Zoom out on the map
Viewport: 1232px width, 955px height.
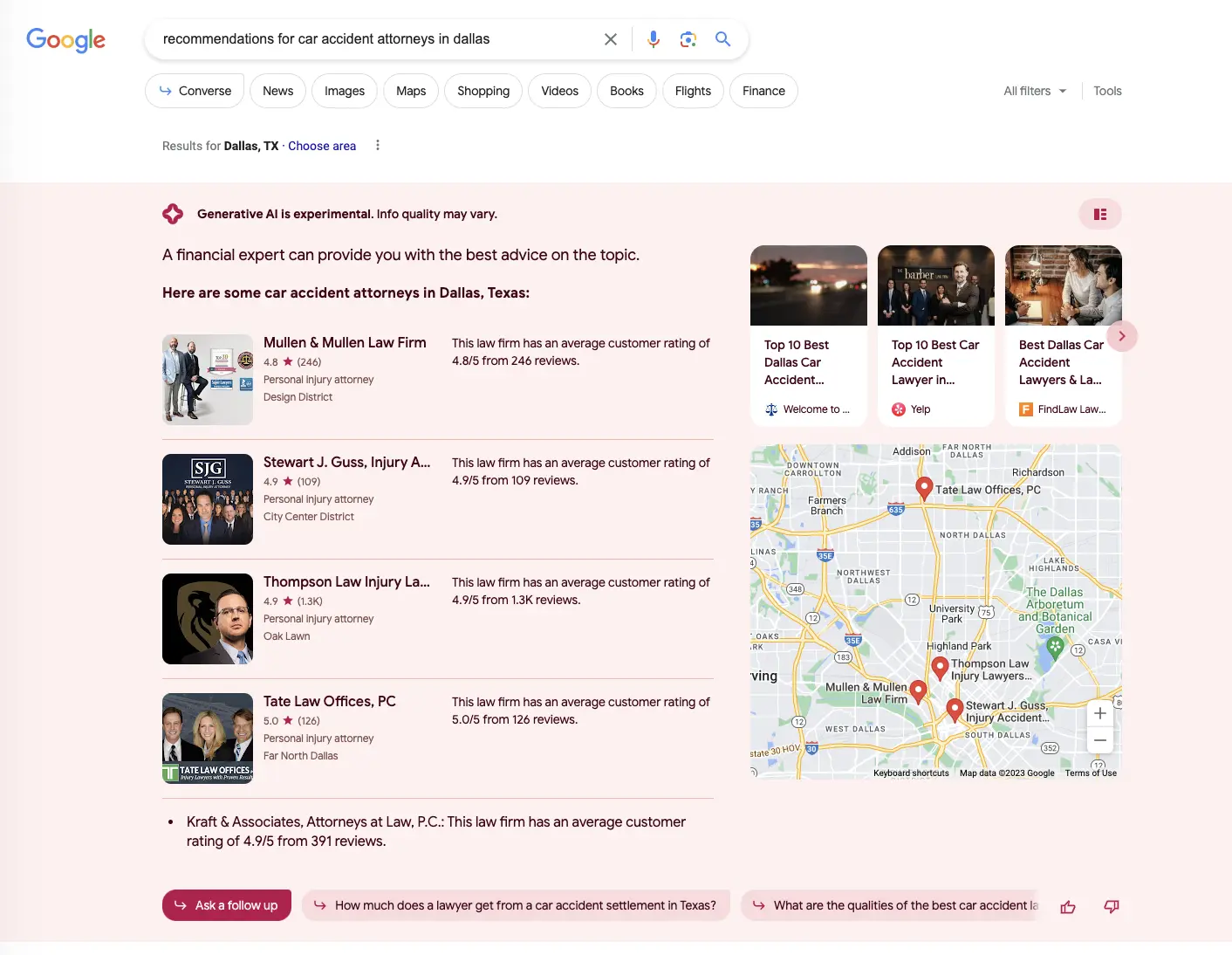click(1100, 740)
